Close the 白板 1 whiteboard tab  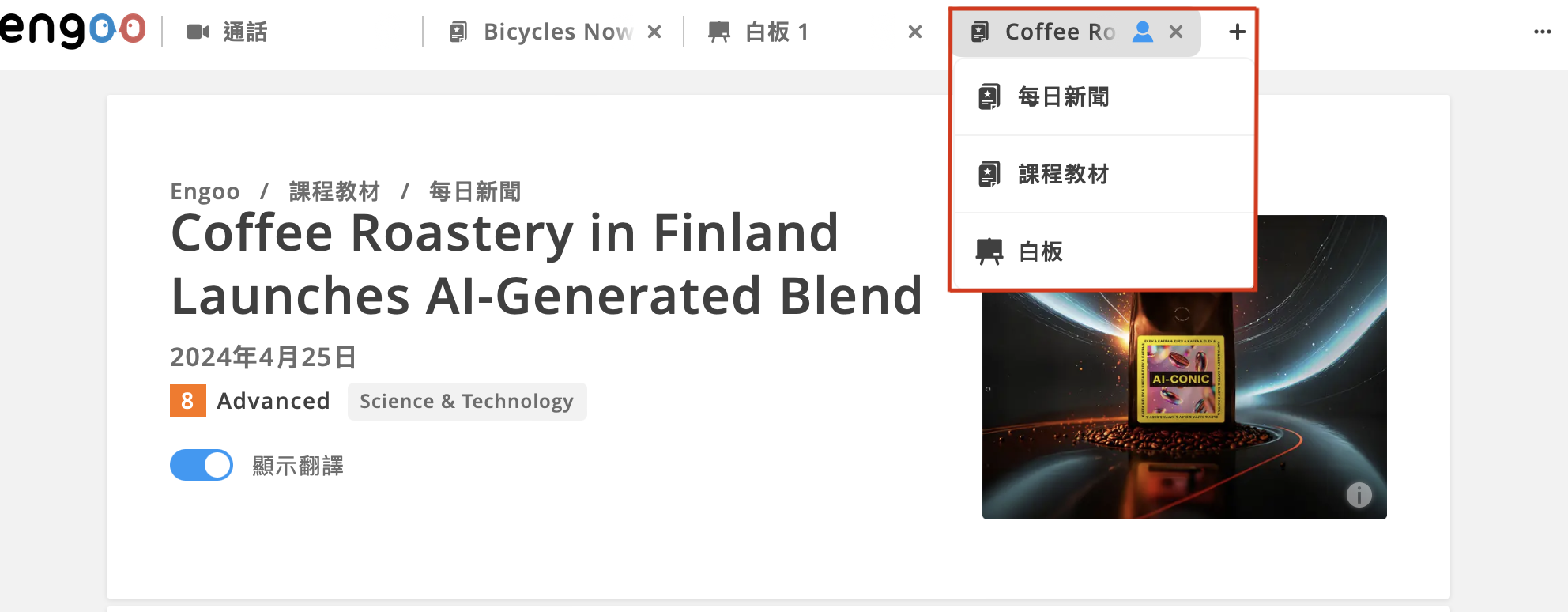[x=915, y=32]
